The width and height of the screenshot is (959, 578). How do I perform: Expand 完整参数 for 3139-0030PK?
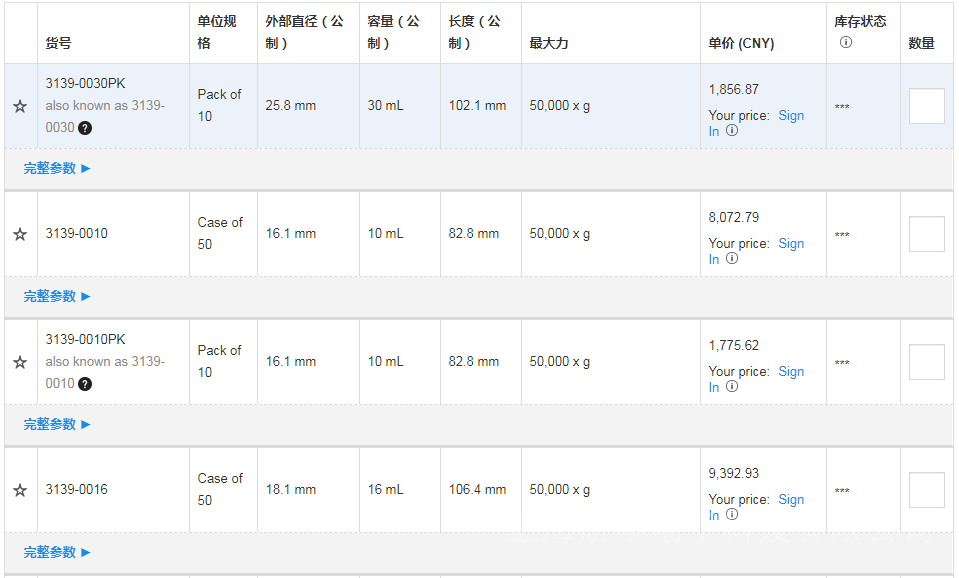click(57, 168)
